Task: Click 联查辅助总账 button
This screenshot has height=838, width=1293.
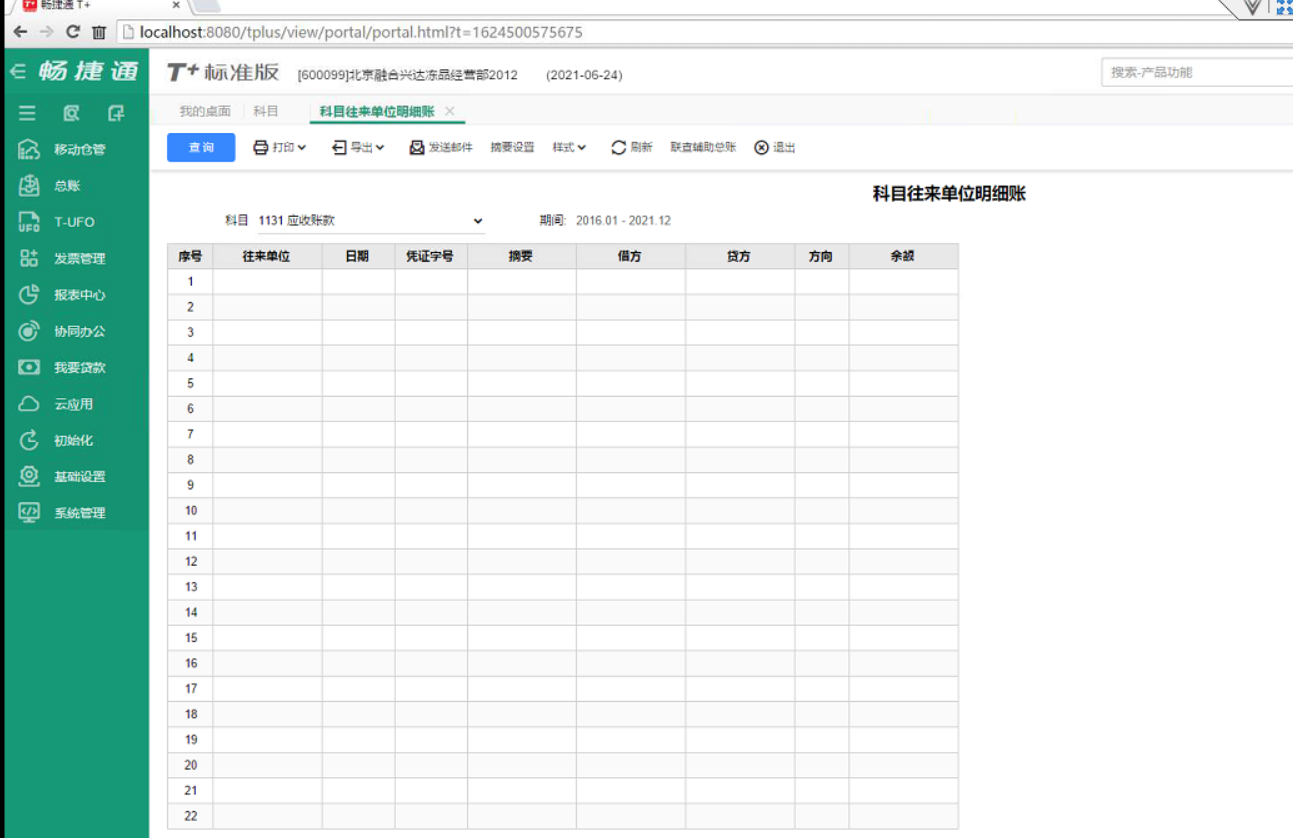Action: click(703, 147)
